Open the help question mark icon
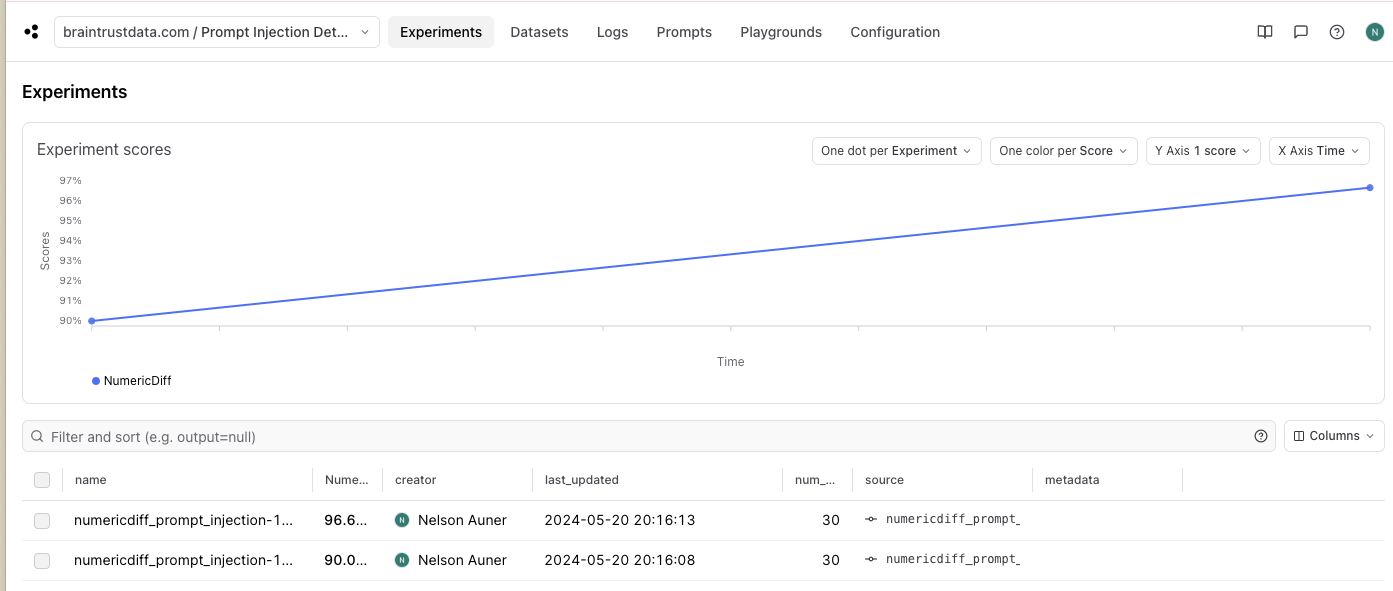The image size is (1393, 591). 1337,32
